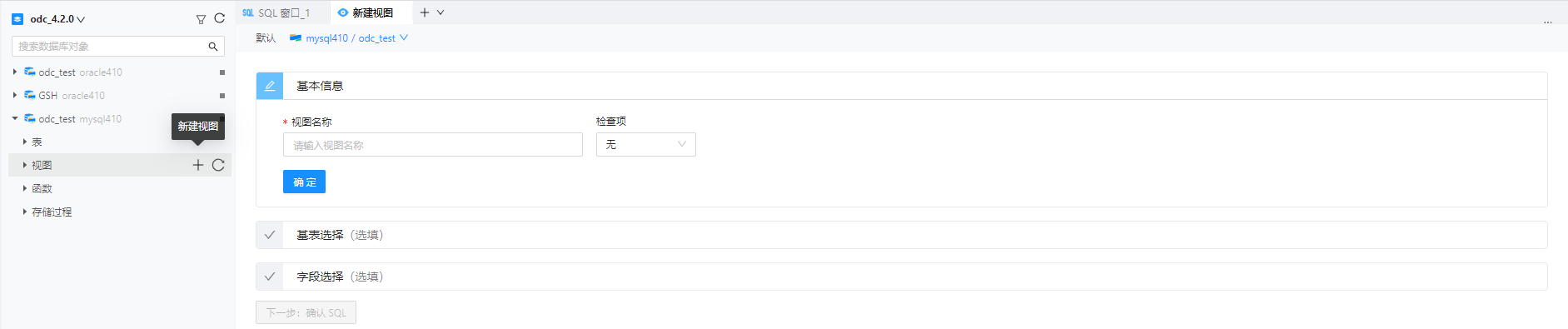Switch to the SQL 窗口_1 tab
Screen dimensions: 1568x329
point(276,12)
